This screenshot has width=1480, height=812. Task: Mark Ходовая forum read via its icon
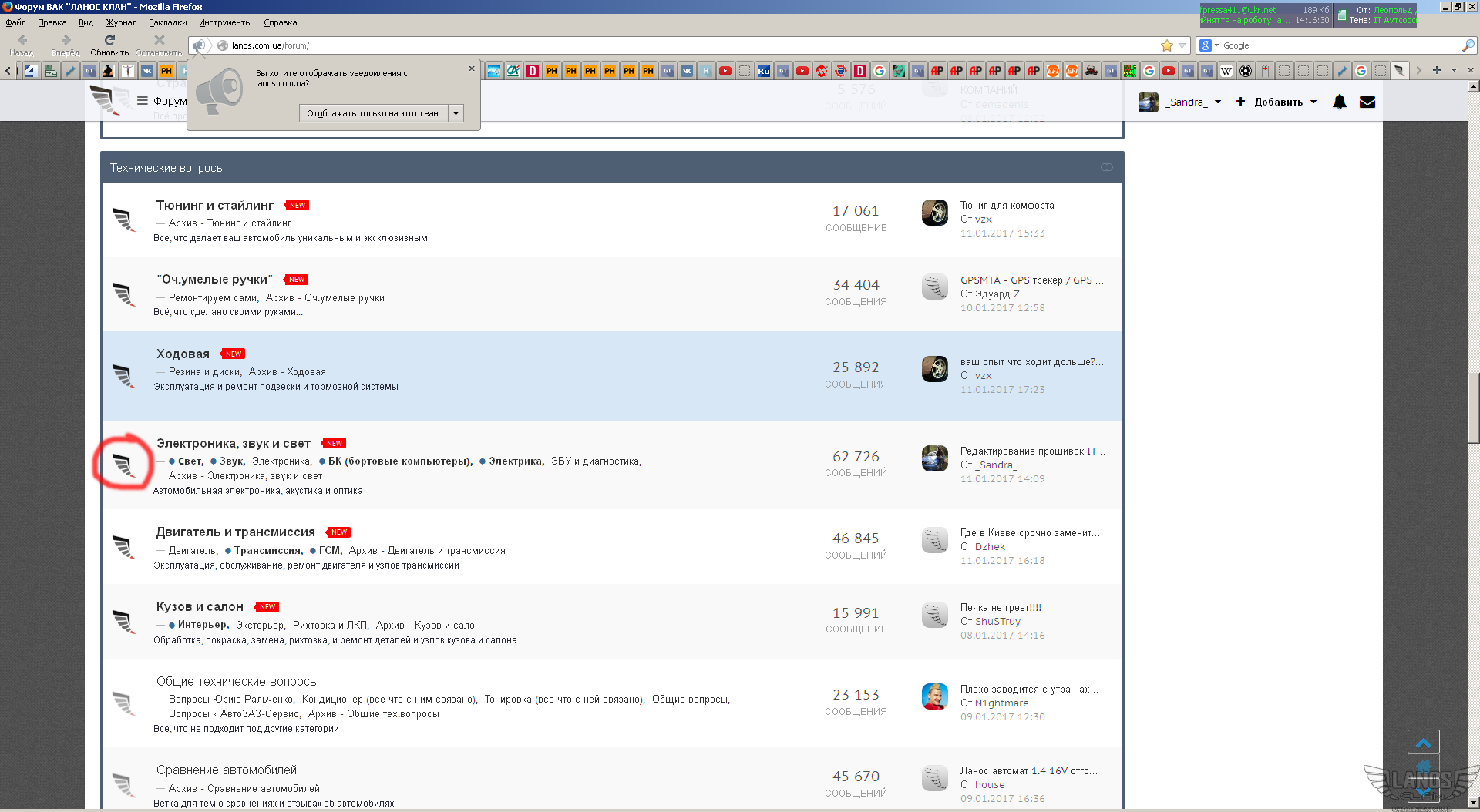pos(123,375)
